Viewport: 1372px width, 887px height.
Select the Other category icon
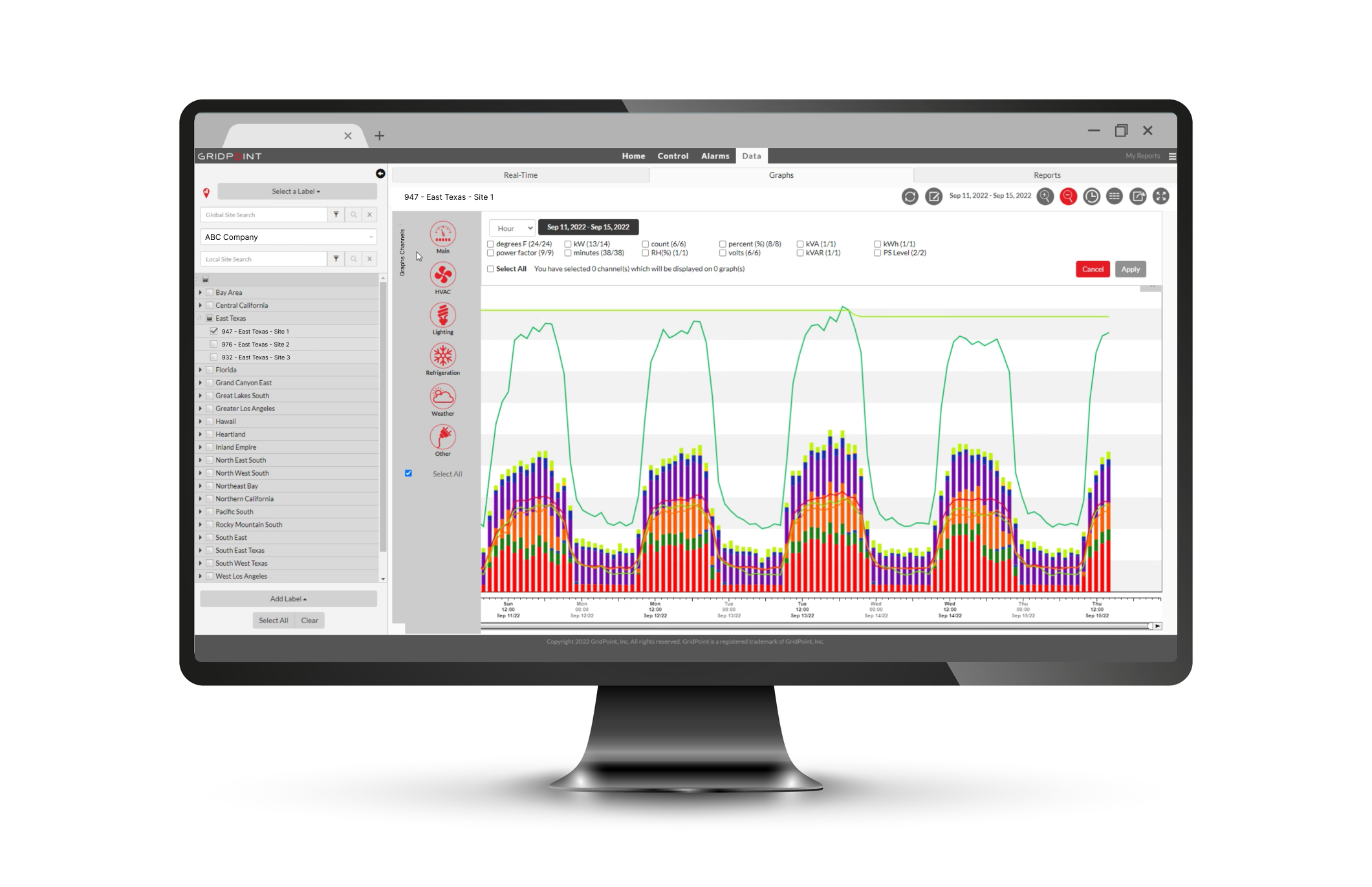444,437
